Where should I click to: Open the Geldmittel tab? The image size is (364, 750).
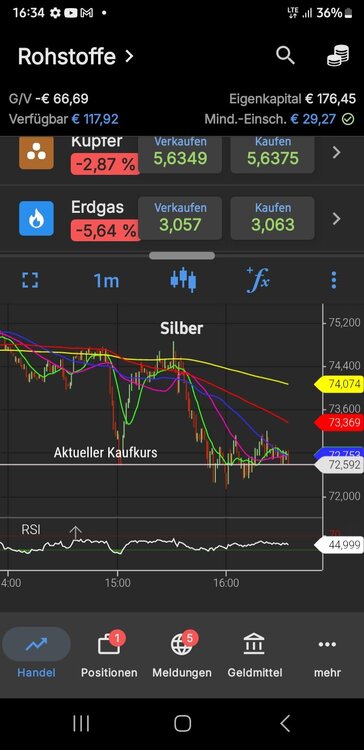click(x=254, y=653)
